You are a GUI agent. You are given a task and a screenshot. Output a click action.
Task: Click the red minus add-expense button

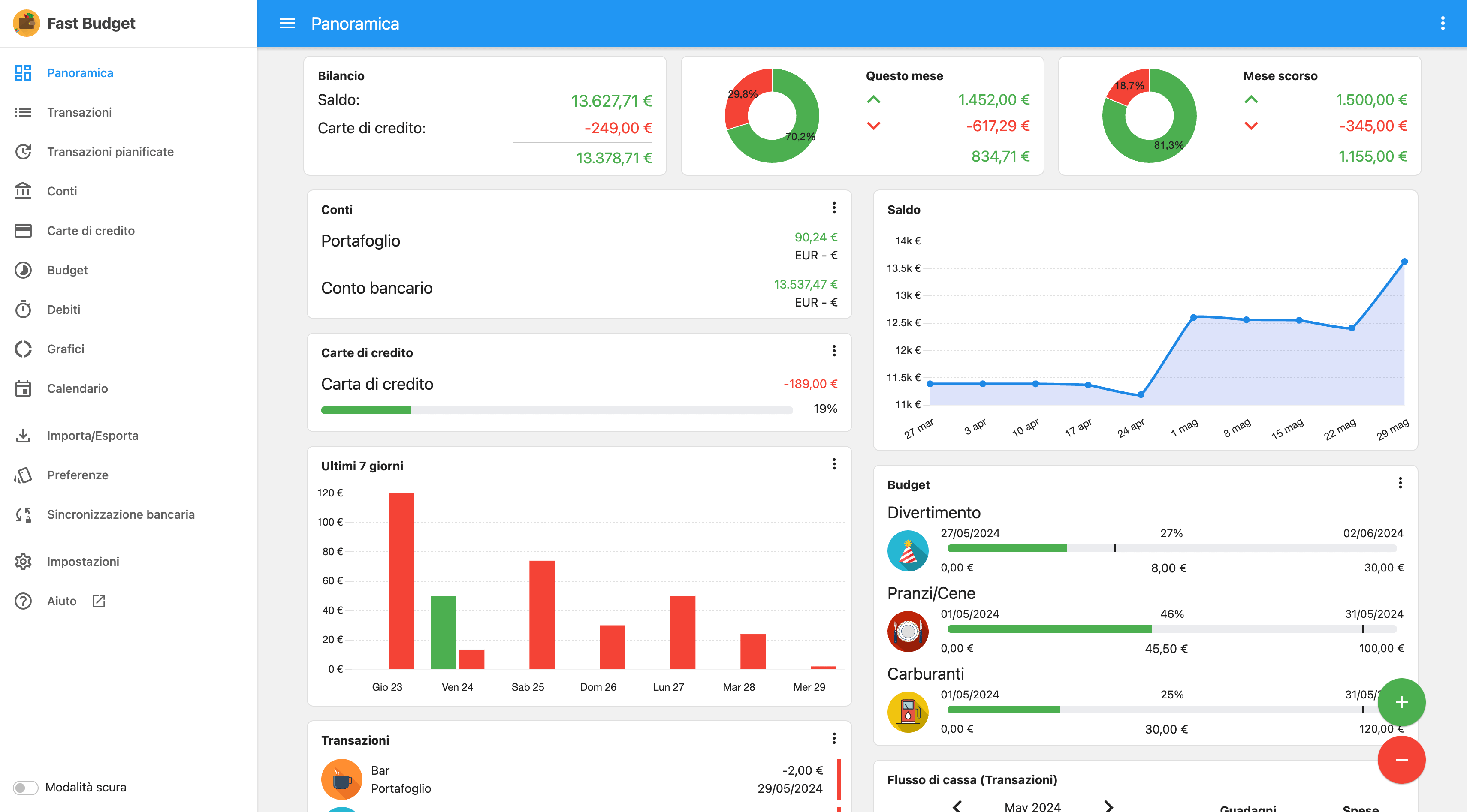tap(1401, 760)
